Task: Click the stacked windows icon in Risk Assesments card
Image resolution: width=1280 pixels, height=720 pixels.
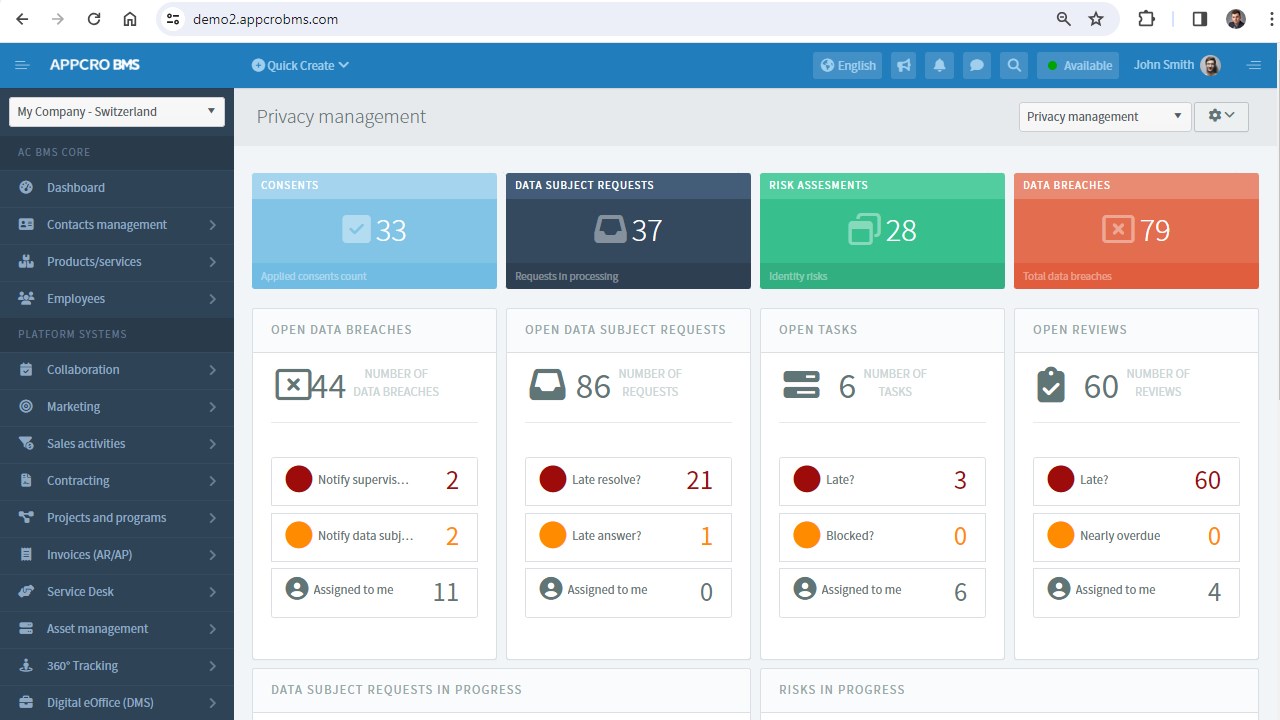Action: 864,229
